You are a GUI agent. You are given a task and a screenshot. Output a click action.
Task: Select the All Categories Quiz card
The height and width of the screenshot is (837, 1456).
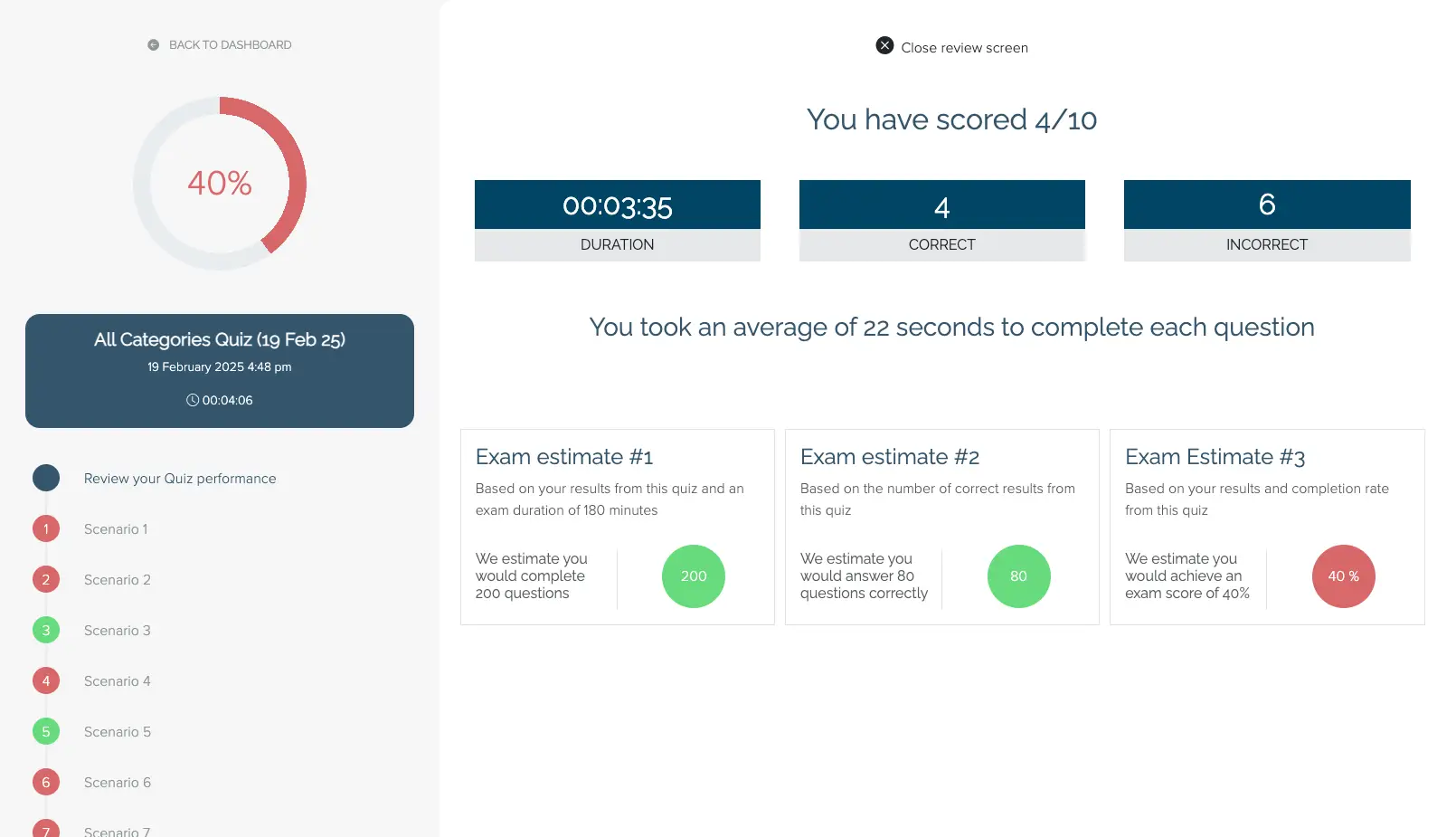pos(220,371)
